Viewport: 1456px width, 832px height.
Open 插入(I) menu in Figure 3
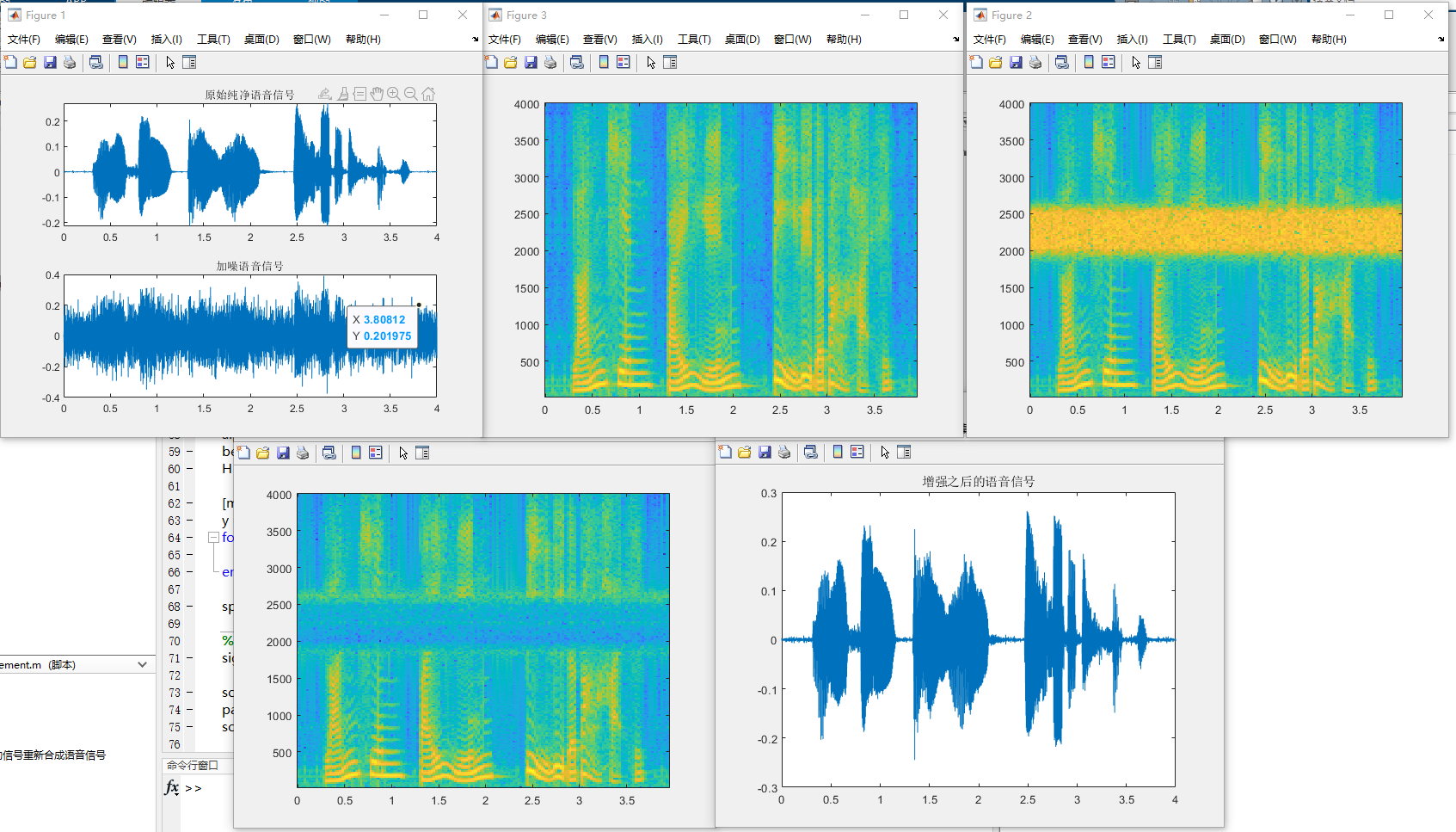(648, 40)
